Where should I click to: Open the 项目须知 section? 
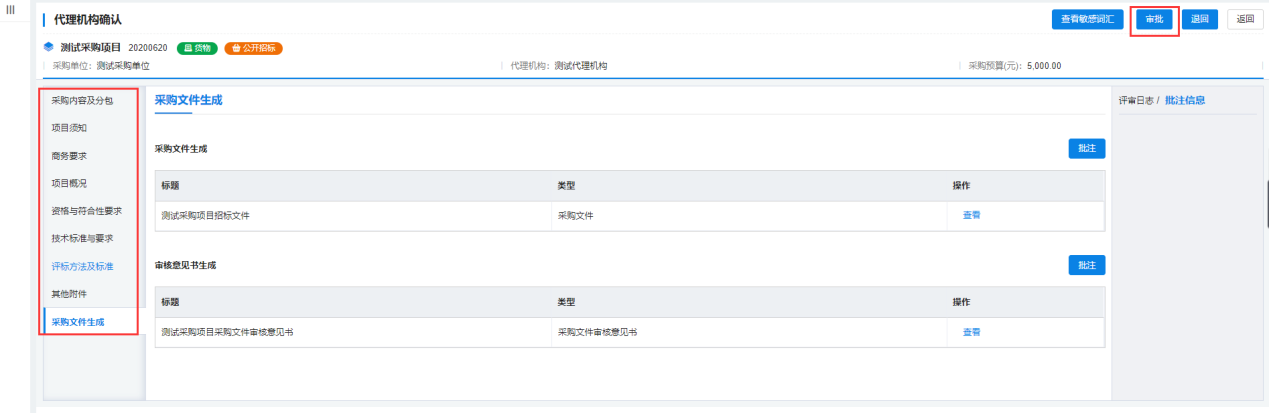click(x=69, y=128)
